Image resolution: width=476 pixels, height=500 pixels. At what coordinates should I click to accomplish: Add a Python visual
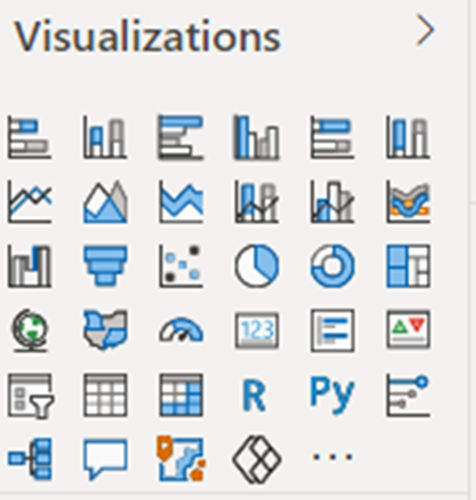(332, 395)
